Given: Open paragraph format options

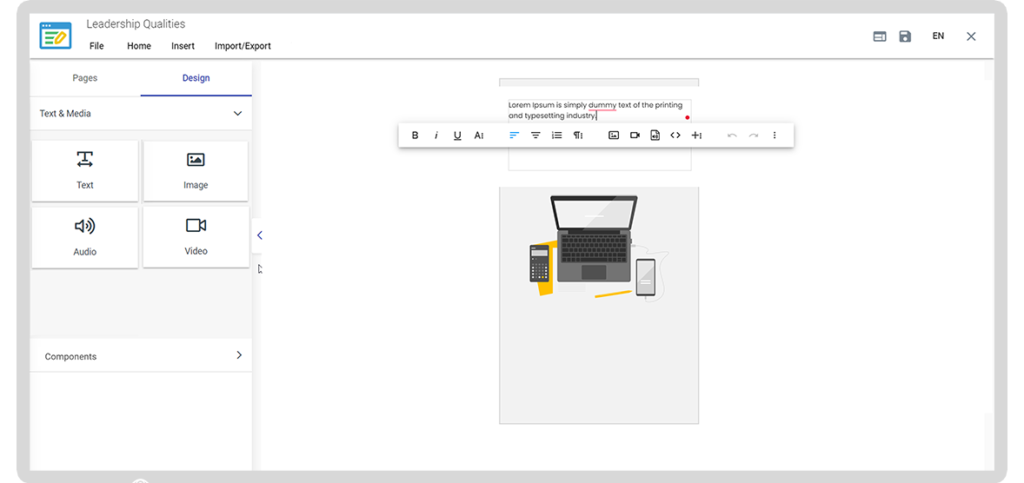Looking at the screenshot, I should click(578, 136).
